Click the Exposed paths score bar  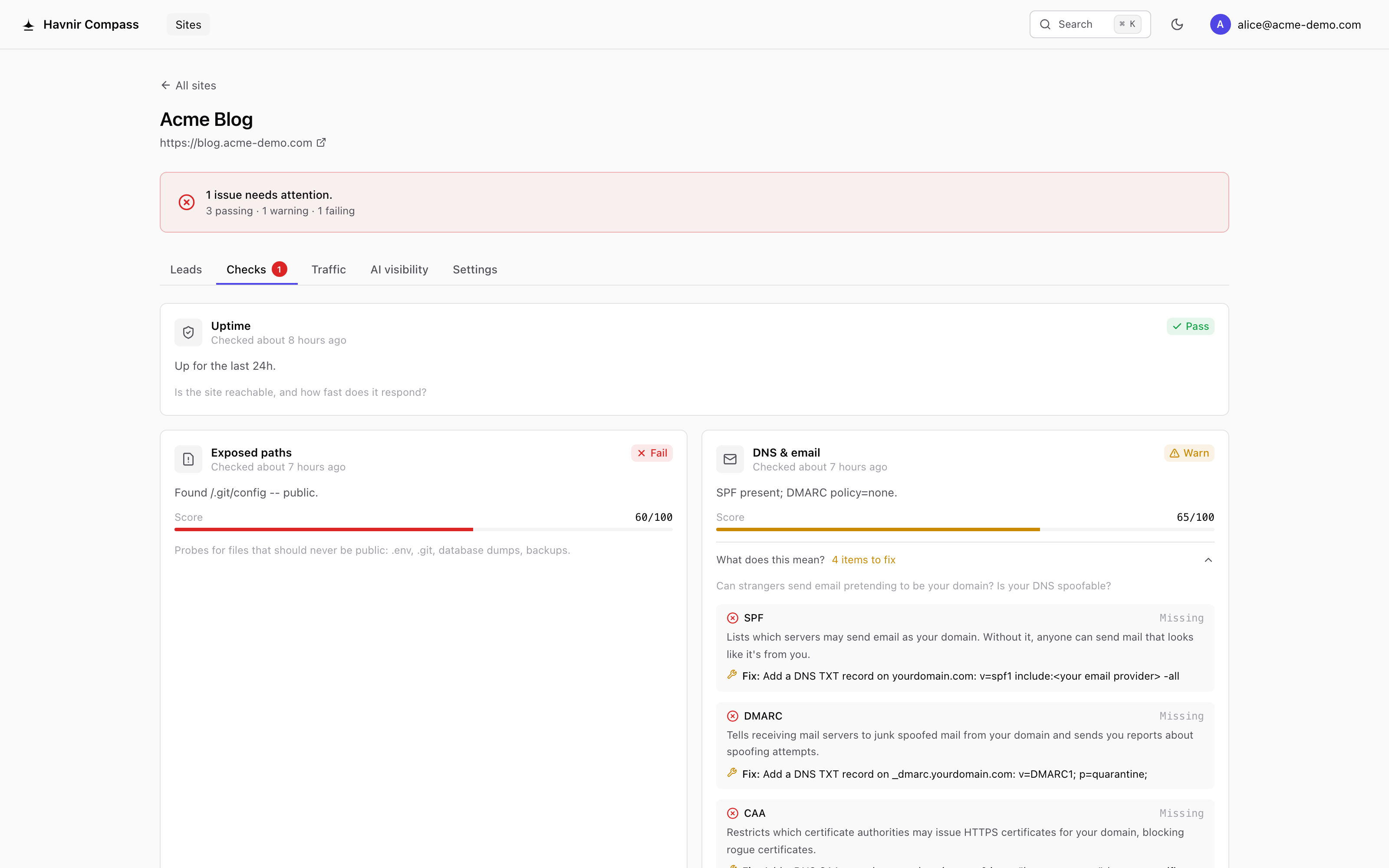424,529
